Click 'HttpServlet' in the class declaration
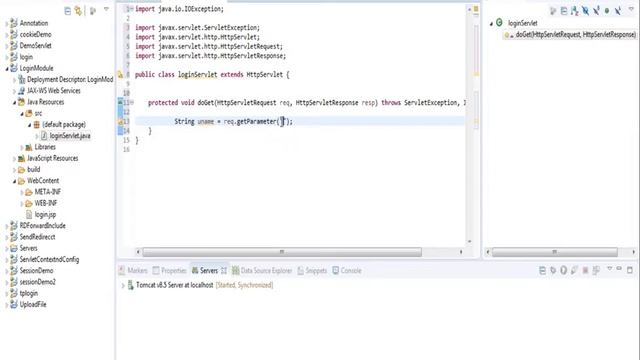The width and height of the screenshot is (640, 360). click(x=265, y=75)
